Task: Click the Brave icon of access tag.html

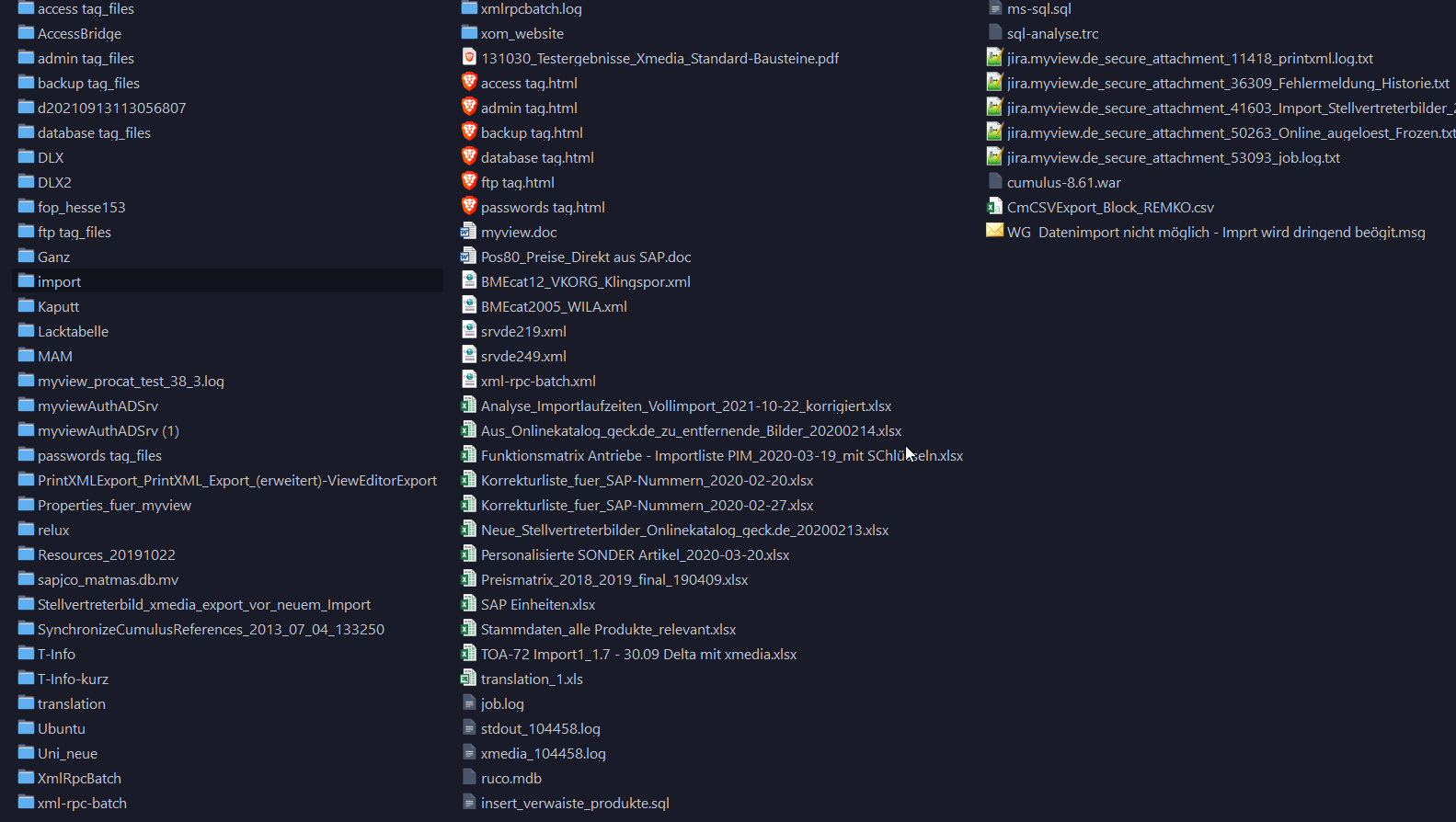Action: tap(469, 83)
